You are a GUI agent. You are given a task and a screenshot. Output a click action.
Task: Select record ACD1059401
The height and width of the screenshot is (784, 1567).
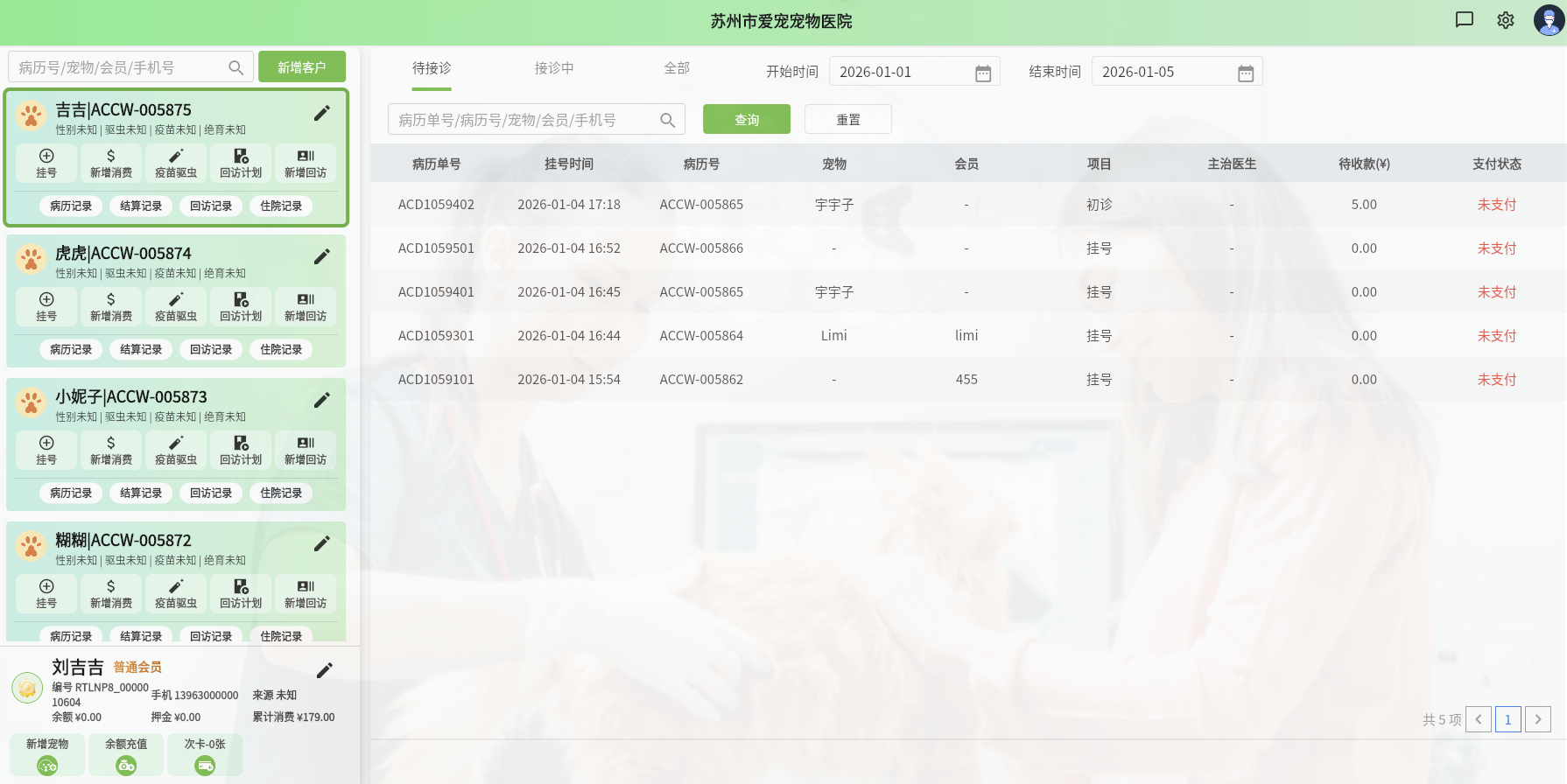(968, 291)
